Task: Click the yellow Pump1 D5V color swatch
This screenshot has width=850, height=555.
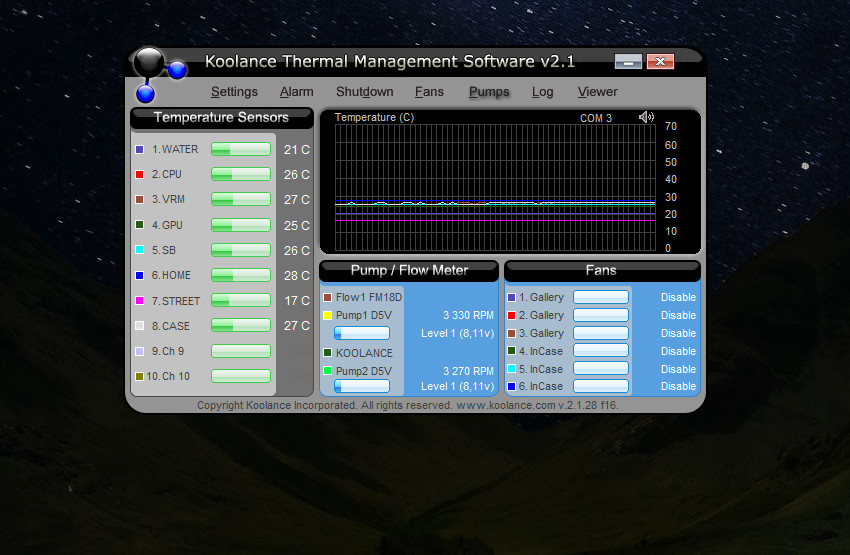Action: (327, 315)
